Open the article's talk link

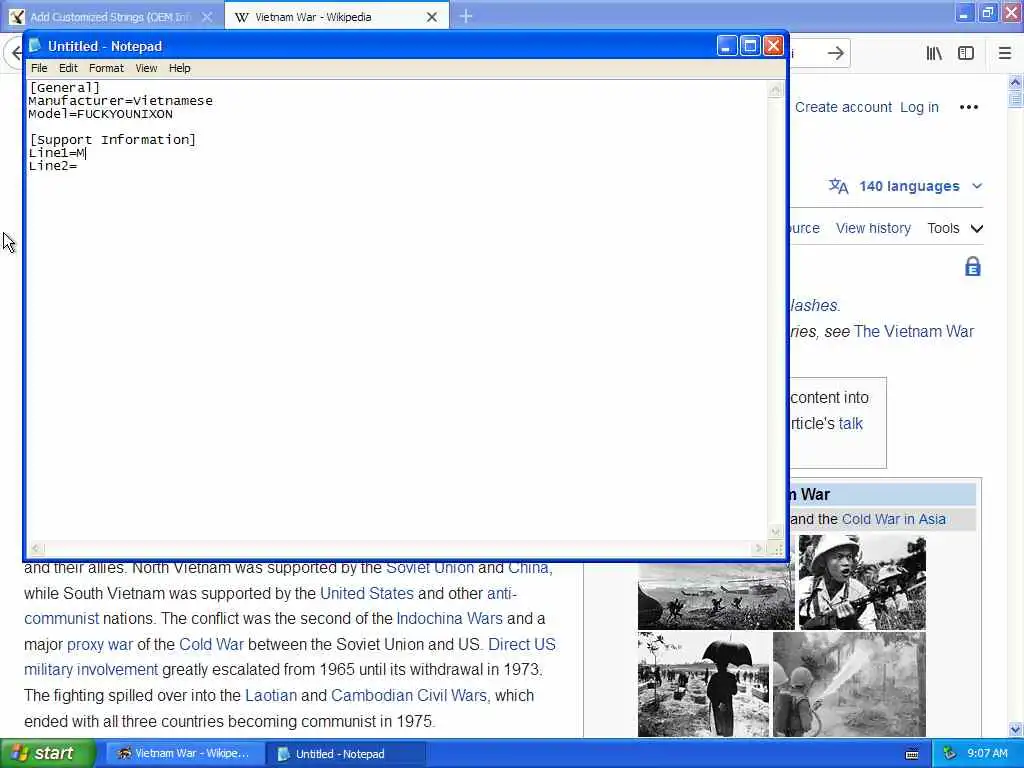[x=850, y=423]
